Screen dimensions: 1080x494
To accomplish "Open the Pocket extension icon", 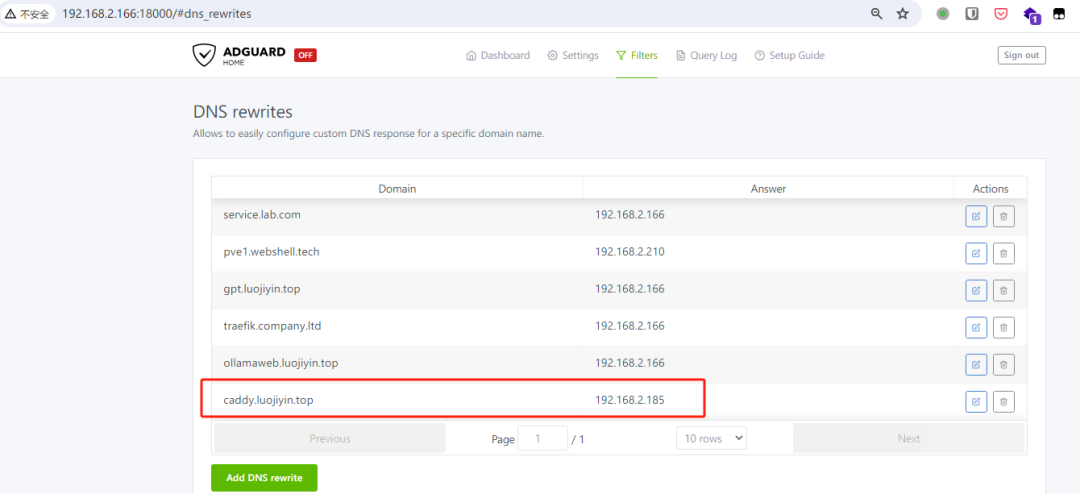I will tap(1001, 14).
